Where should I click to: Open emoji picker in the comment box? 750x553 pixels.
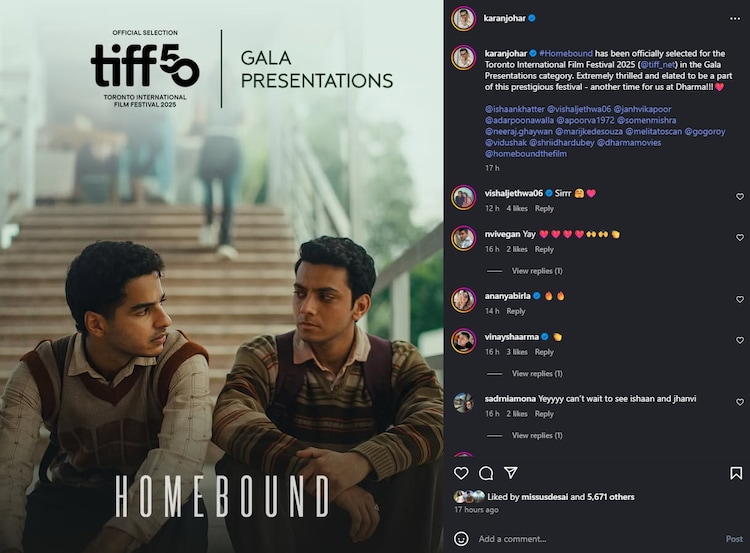(x=461, y=539)
